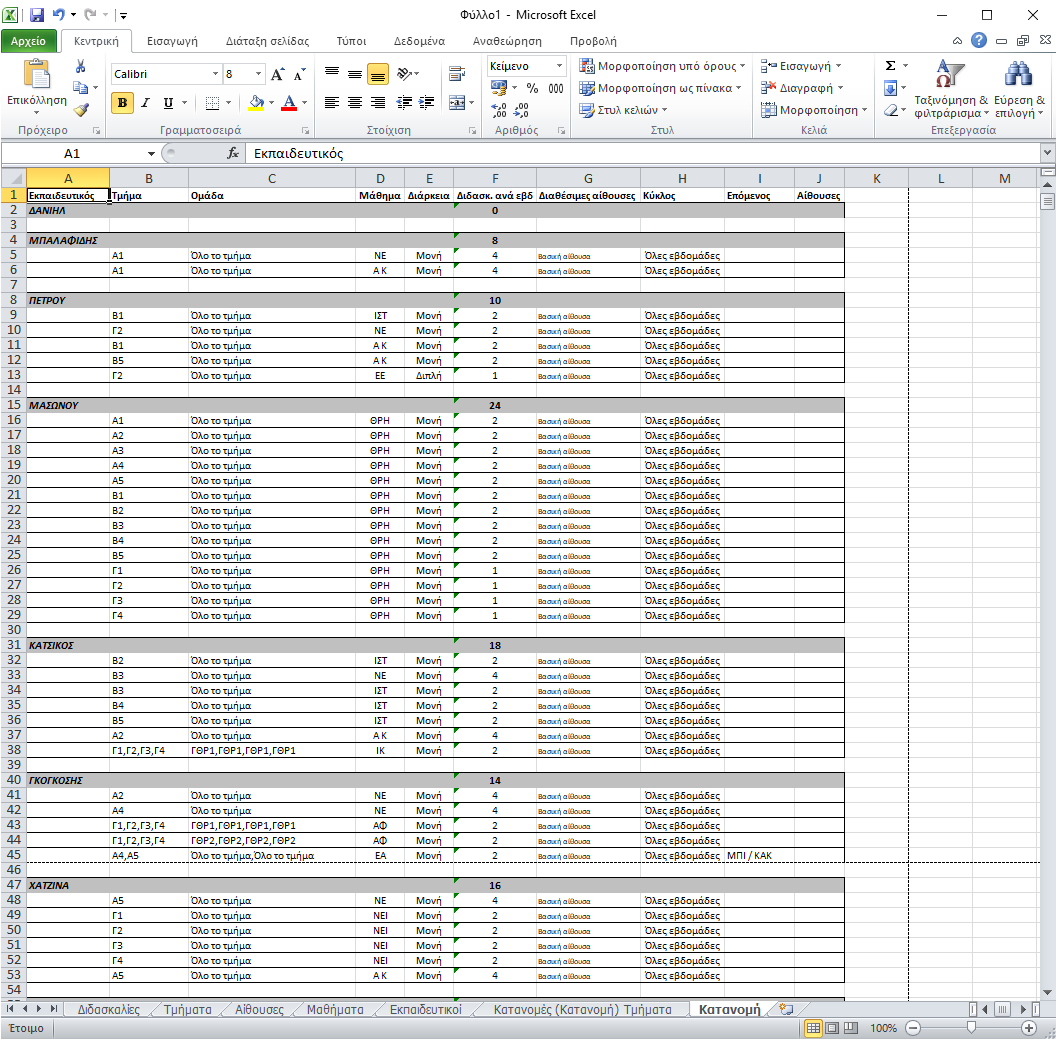
Task: Open the Name Box dropdown arrow
Action: pos(152,154)
